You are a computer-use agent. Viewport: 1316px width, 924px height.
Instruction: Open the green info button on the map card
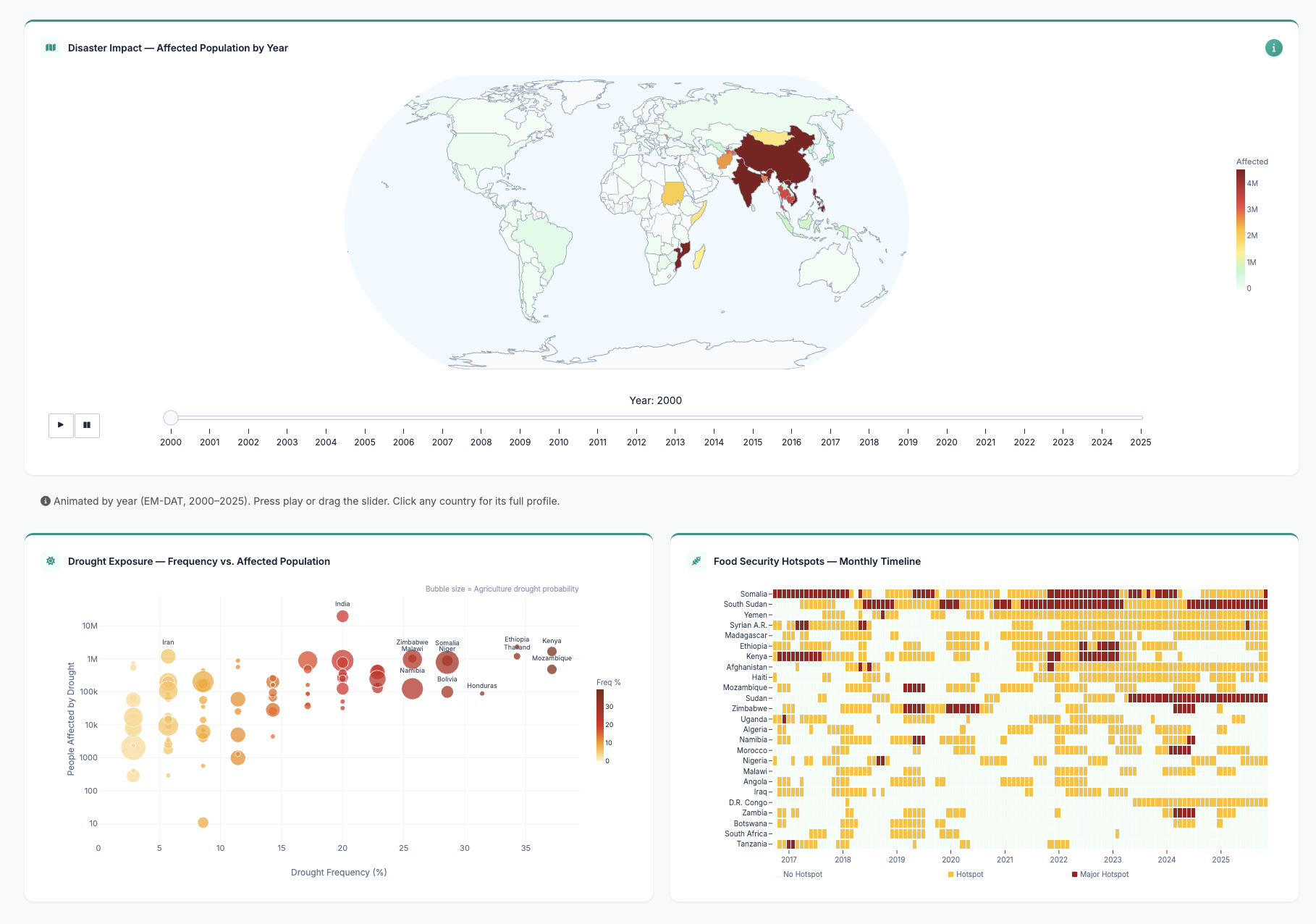(1274, 48)
